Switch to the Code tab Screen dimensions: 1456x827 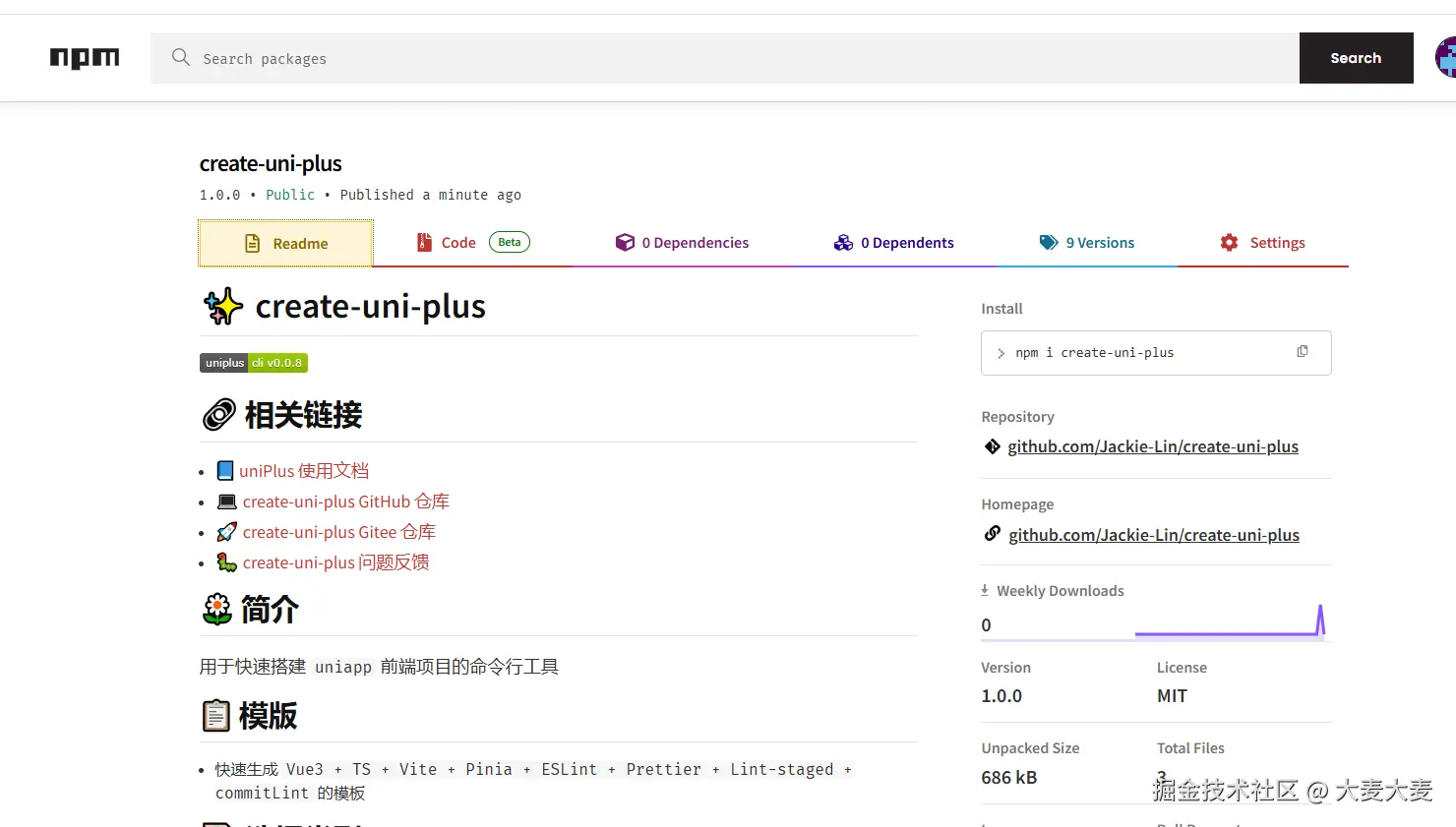click(473, 242)
